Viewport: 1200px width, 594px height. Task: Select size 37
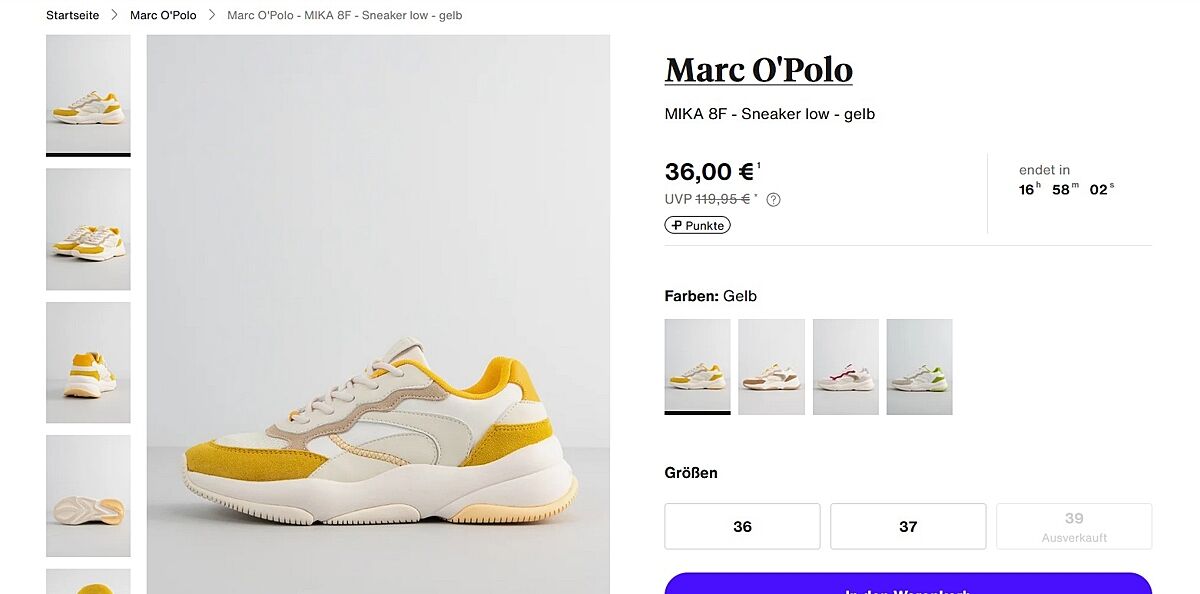point(908,526)
